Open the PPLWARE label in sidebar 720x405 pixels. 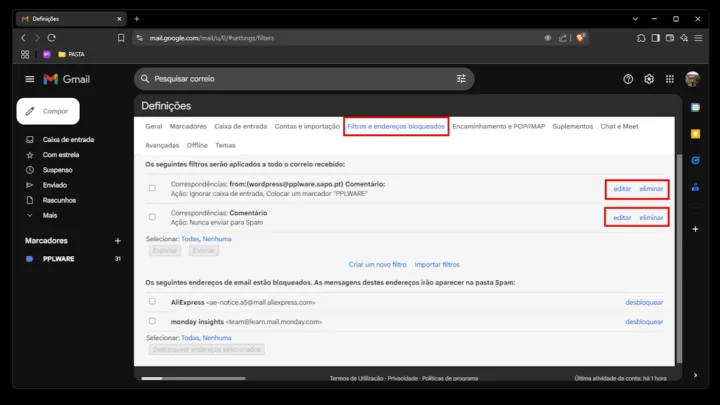point(59,259)
